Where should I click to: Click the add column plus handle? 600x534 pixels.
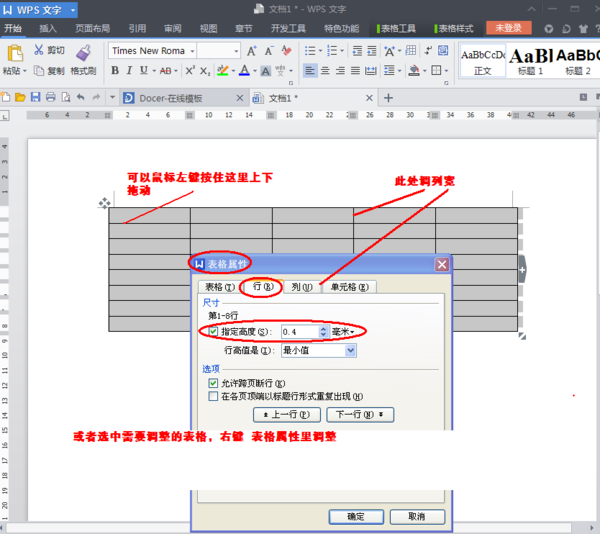point(522,270)
